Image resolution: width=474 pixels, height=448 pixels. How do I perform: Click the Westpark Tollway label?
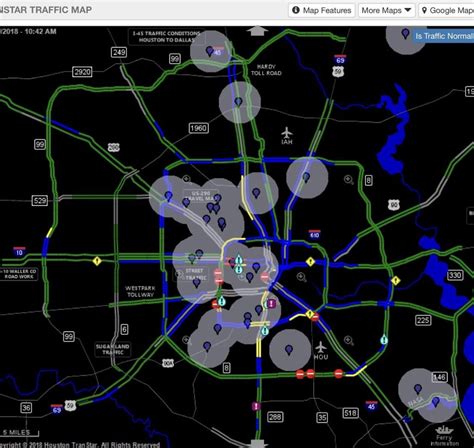(140, 291)
